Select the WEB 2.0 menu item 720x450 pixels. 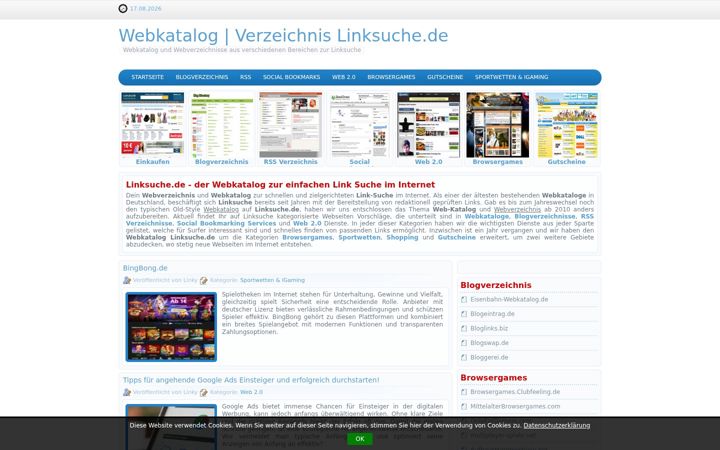343,77
